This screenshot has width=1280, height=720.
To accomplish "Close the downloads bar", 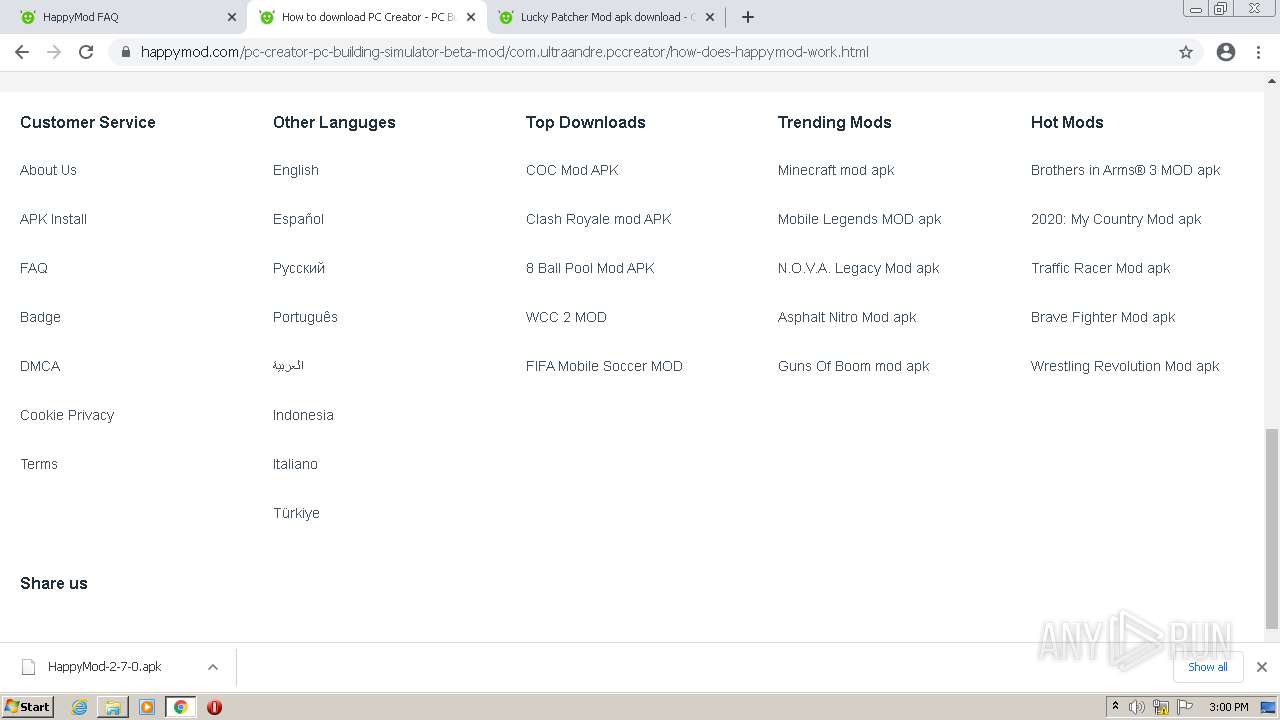I will coord(1262,667).
